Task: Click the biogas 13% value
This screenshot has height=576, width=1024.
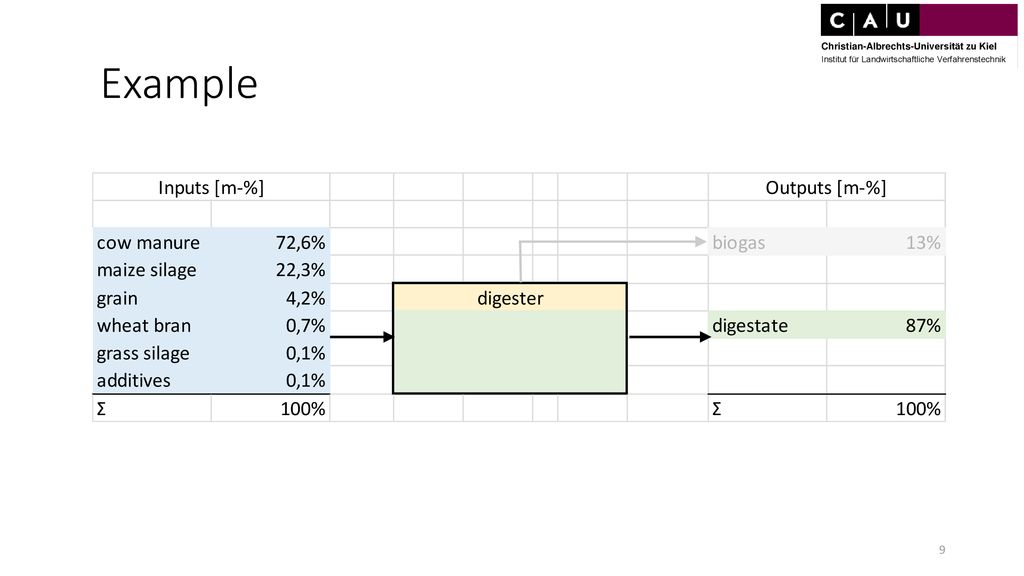Action: 923,243
